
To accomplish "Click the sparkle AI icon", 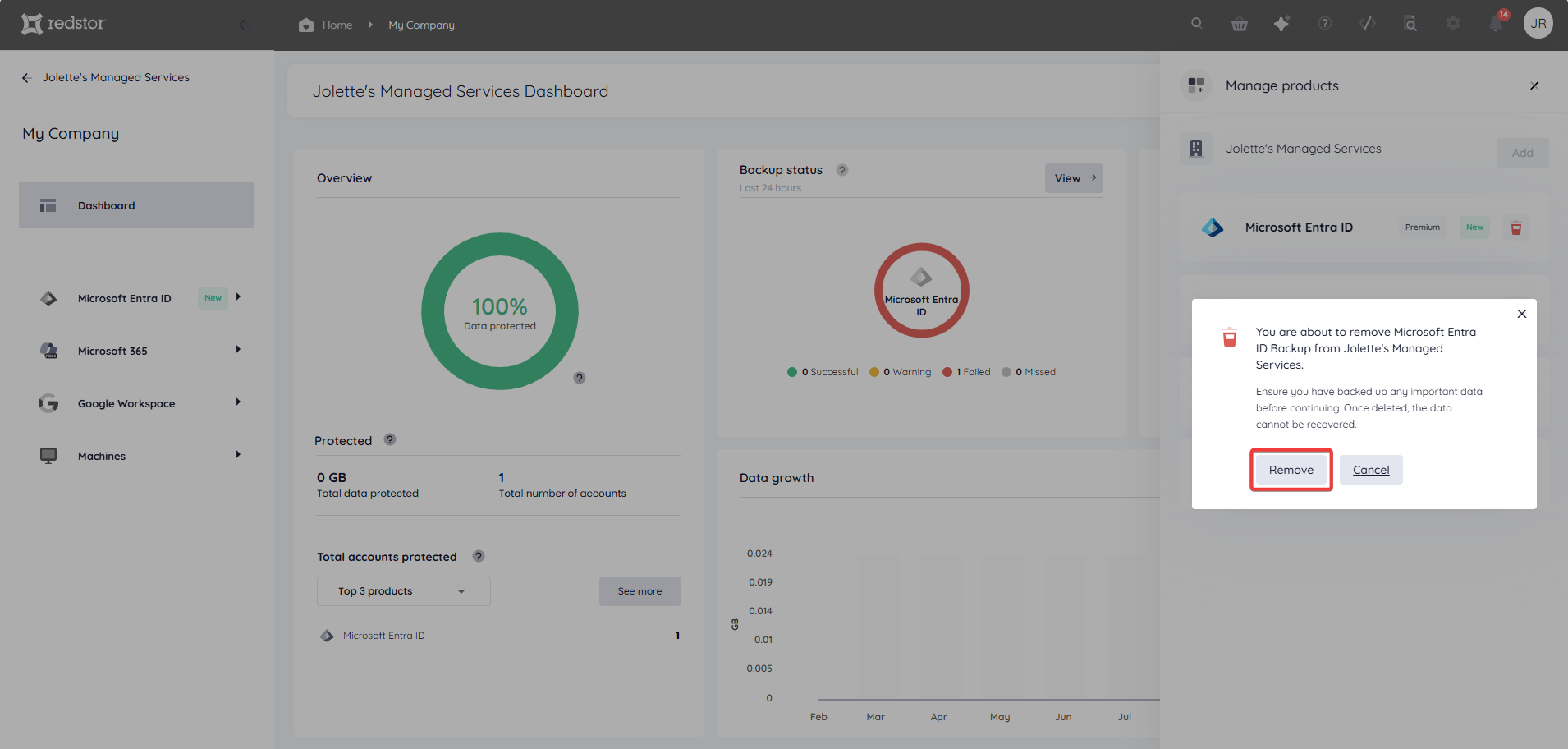I will pos(1281,24).
